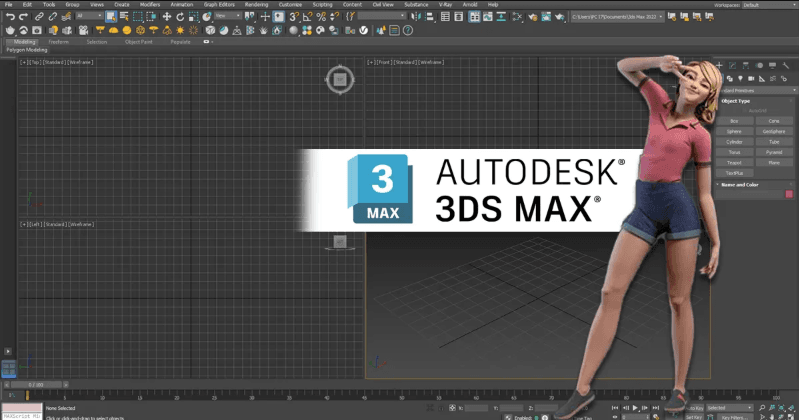Click the time slider 0 / 100 handle

pos(36,385)
